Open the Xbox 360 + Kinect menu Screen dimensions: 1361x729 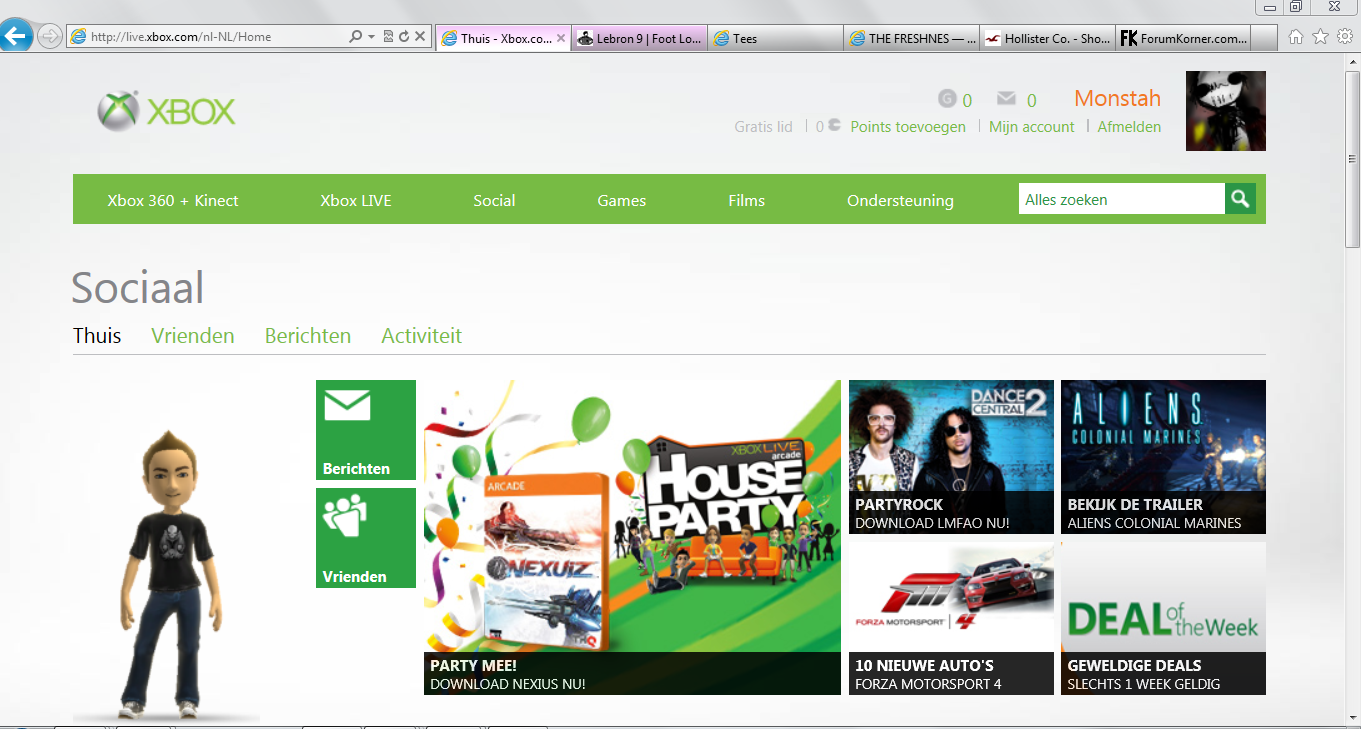(x=173, y=200)
